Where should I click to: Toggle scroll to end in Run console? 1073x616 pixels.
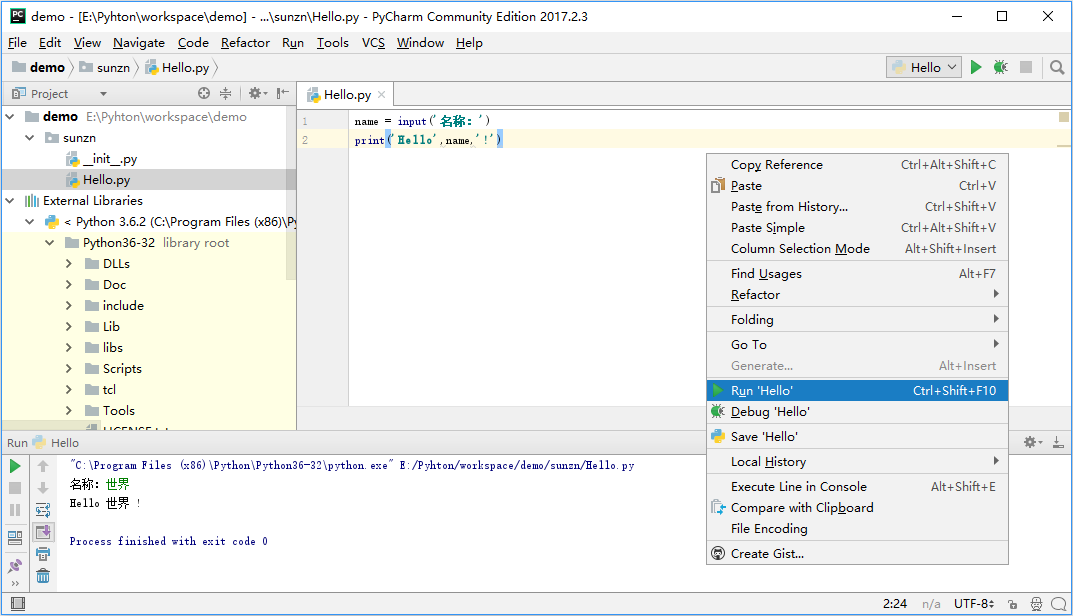43,532
